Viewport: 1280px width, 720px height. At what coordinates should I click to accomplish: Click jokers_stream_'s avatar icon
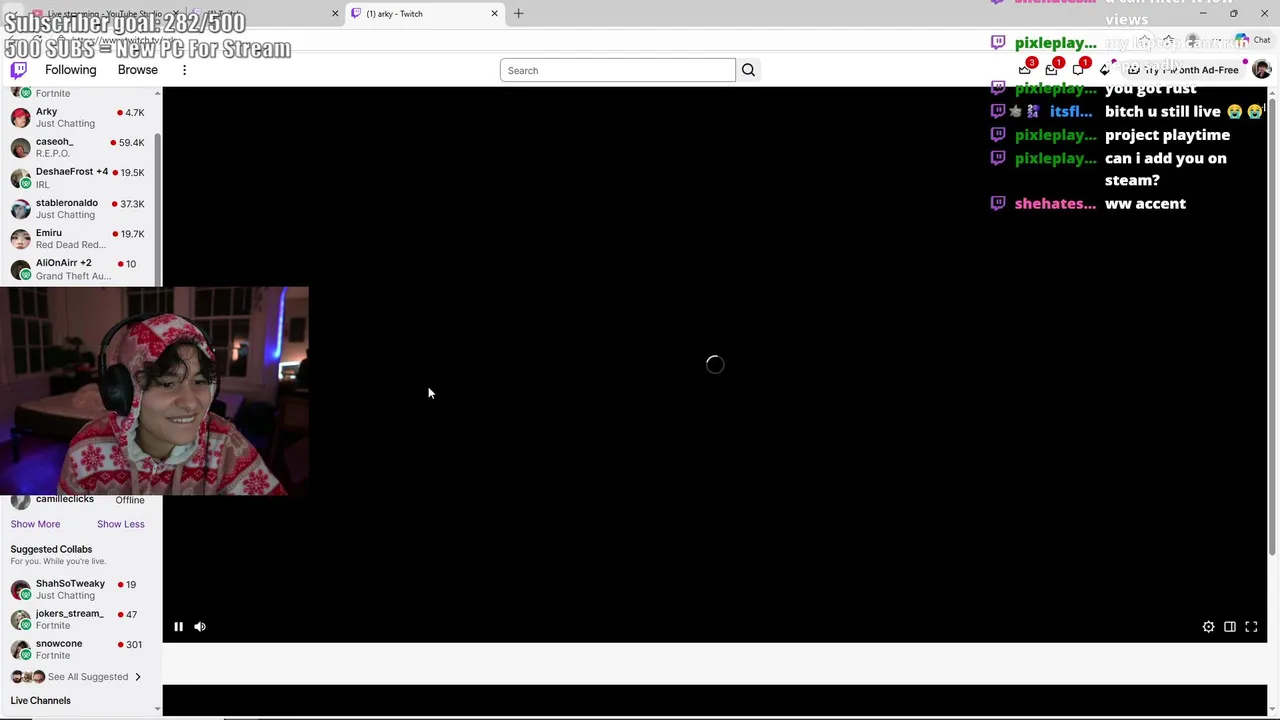(x=20, y=619)
